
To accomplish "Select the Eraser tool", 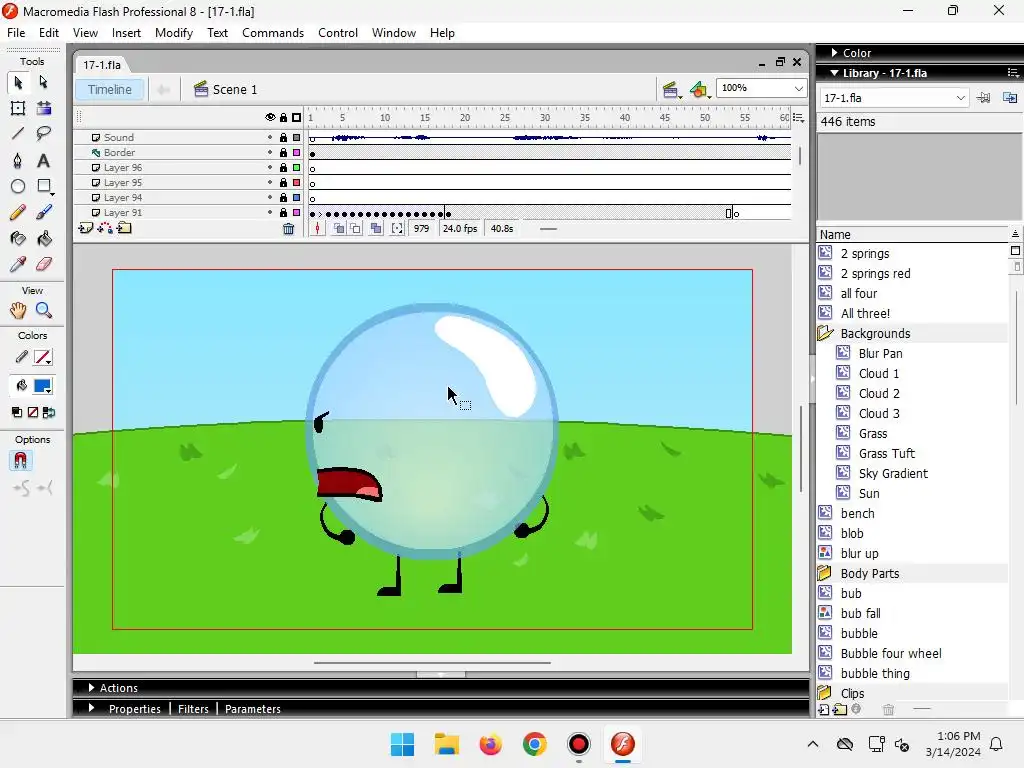I will [44, 264].
